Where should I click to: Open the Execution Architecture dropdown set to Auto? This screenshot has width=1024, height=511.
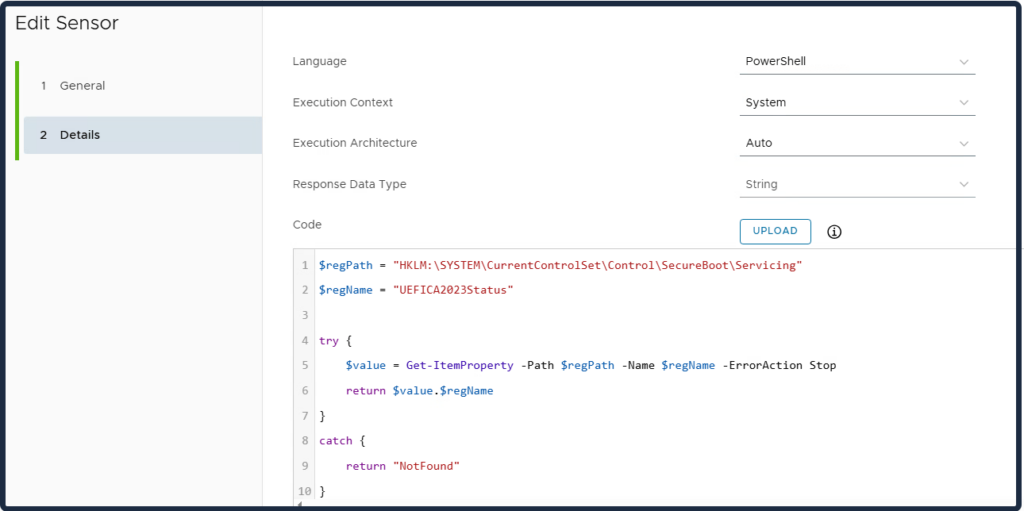pos(857,144)
